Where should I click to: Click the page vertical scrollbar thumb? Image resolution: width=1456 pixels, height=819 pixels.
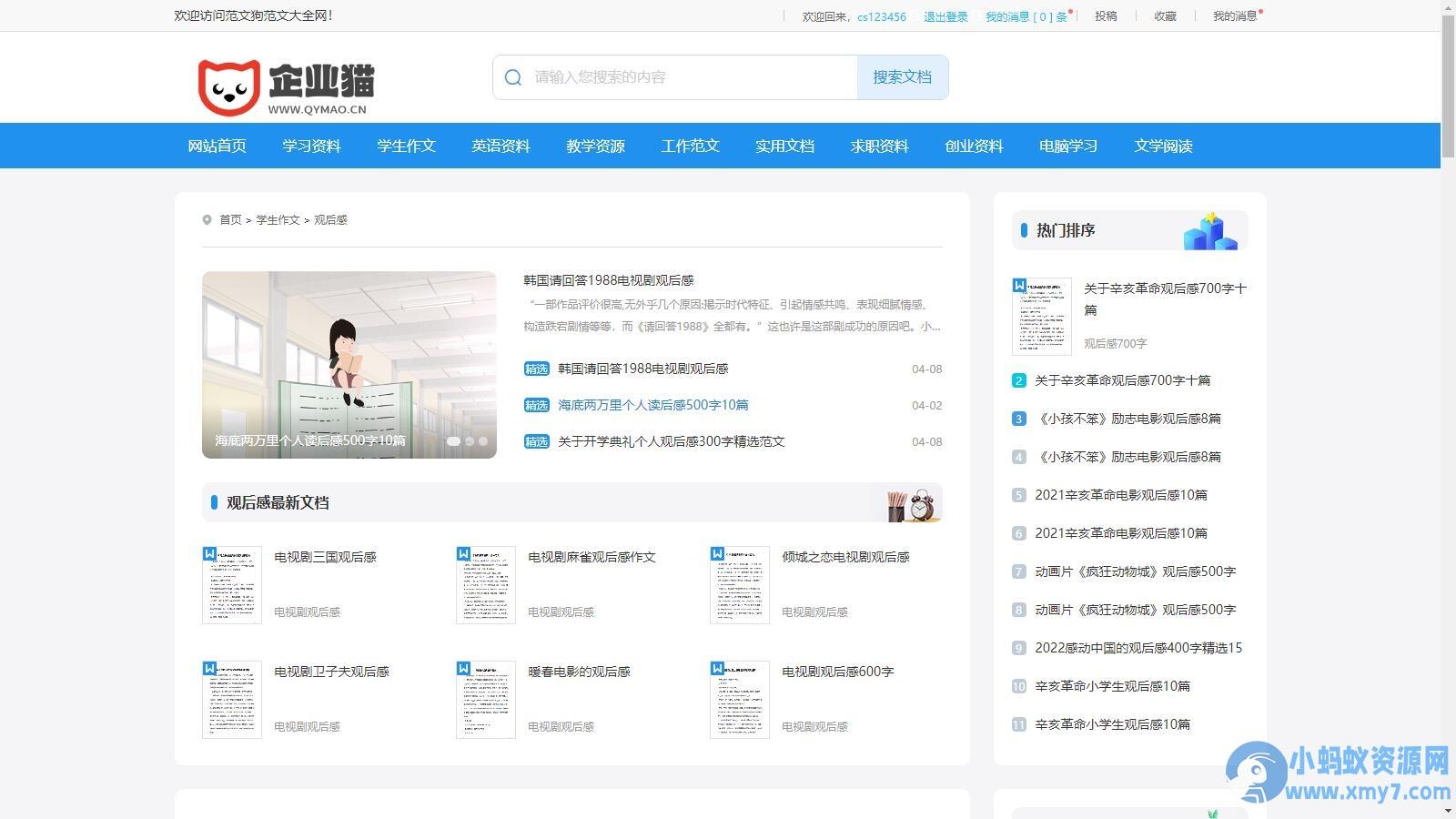1448,86
